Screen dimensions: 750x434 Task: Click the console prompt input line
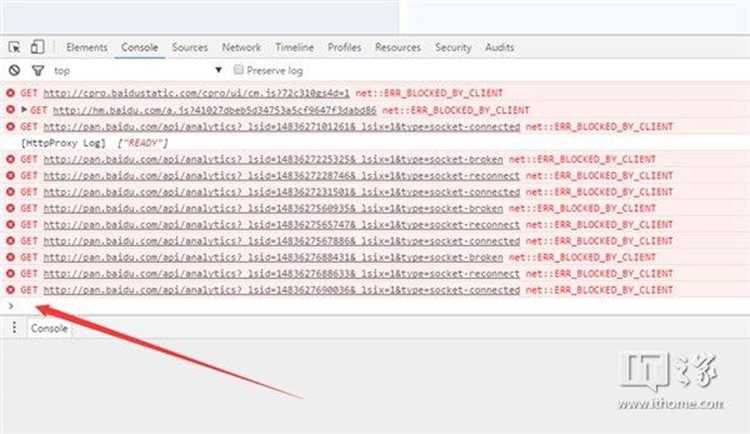(375, 306)
